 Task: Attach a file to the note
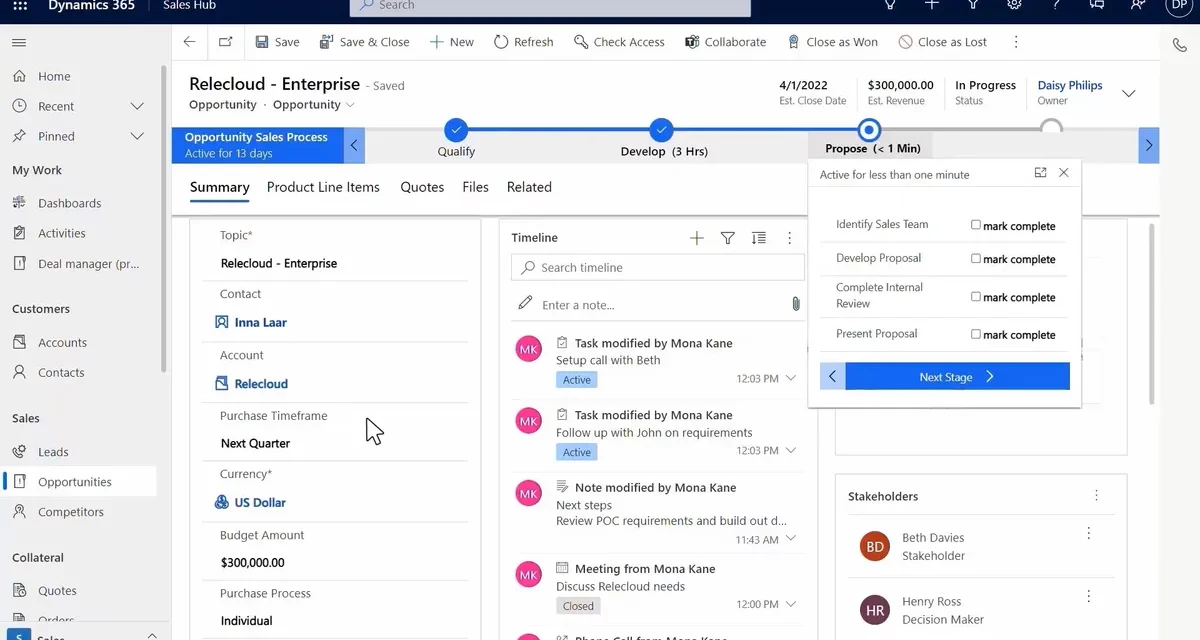pyautogui.click(x=796, y=304)
